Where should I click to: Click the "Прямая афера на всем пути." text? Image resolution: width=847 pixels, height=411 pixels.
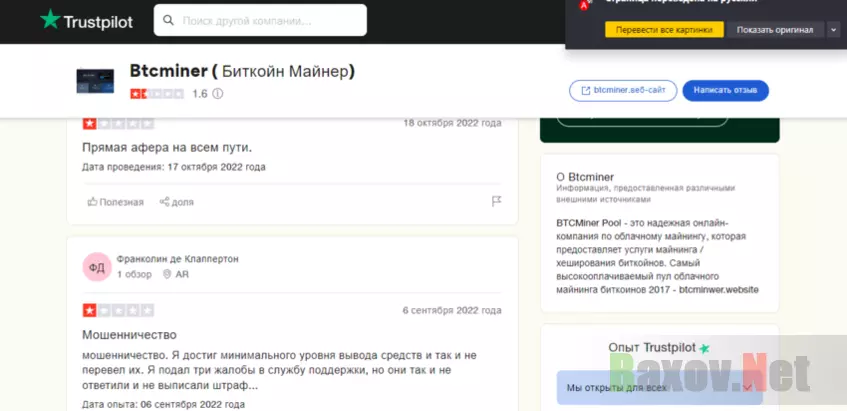(x=167, y=147)
